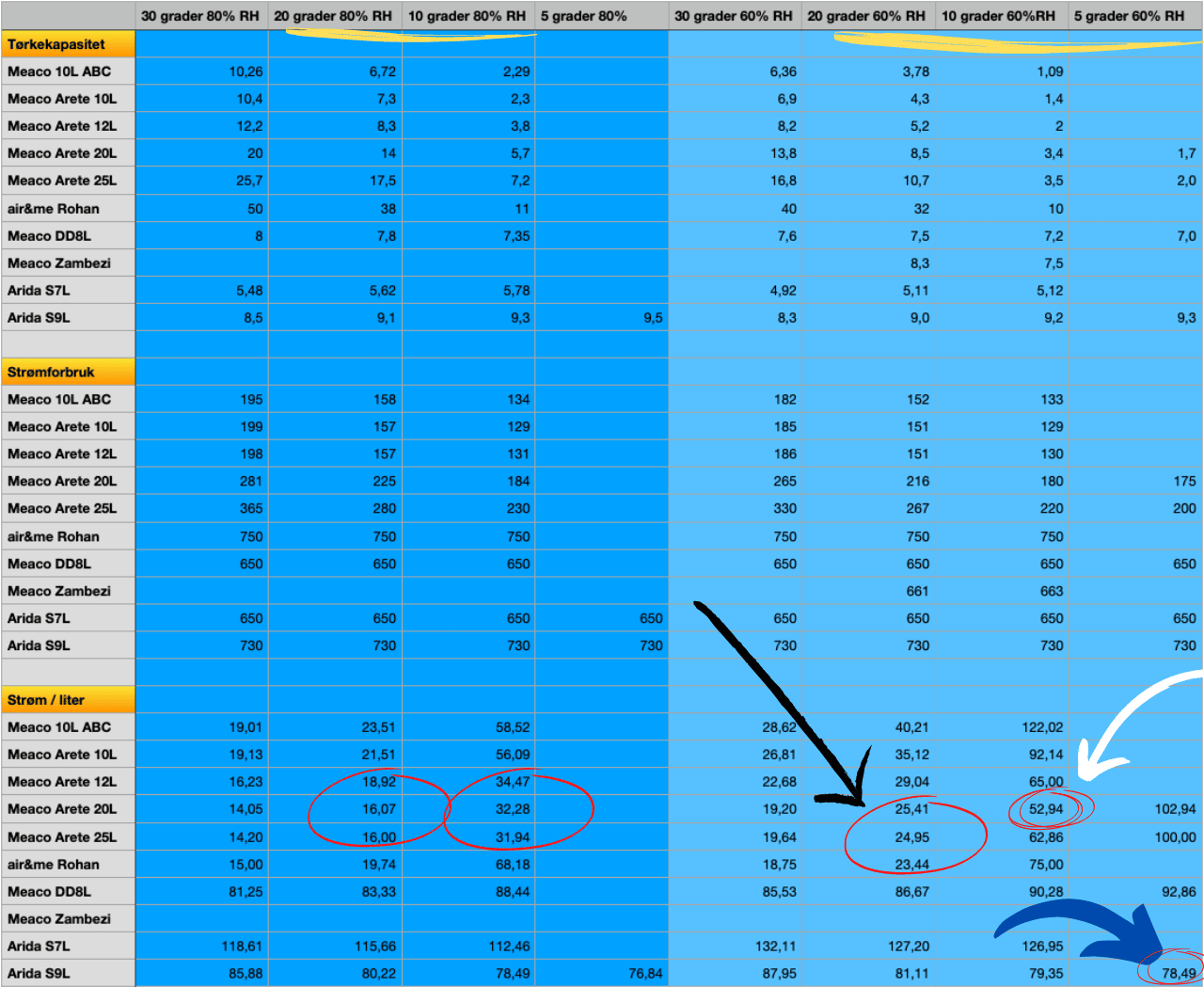Click column header '20 grader 60% RH'

coord(868,16)
